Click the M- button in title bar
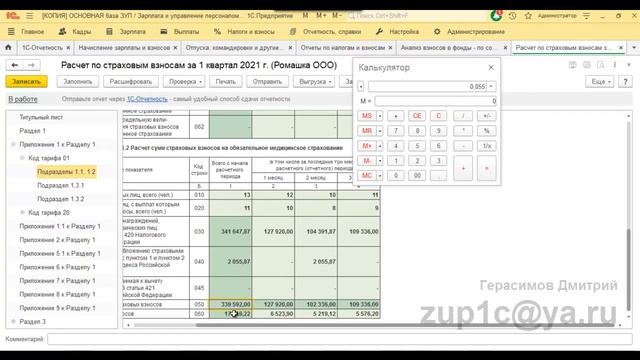The height and width of the screenshot is (360, 640). click(336, 16)
